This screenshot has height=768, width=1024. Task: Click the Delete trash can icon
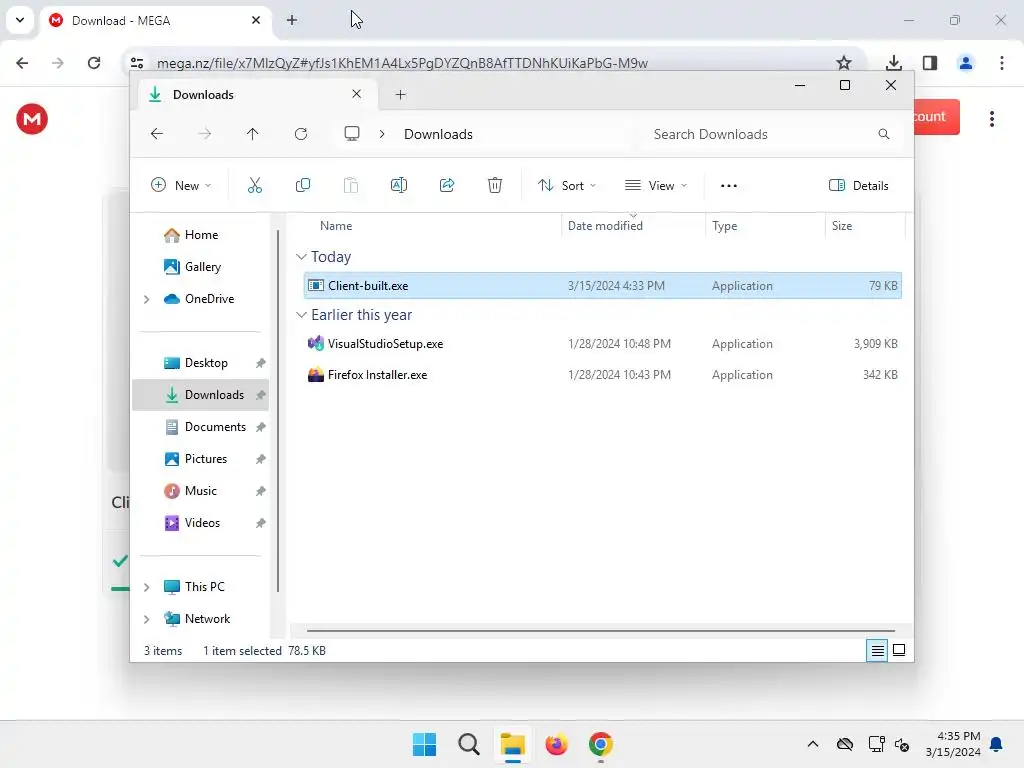click(x=495, y=185)
